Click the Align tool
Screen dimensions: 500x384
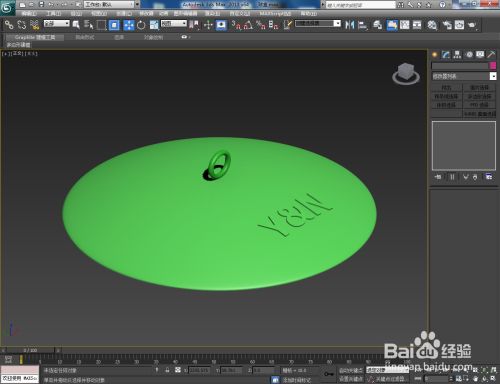(363, 25)
